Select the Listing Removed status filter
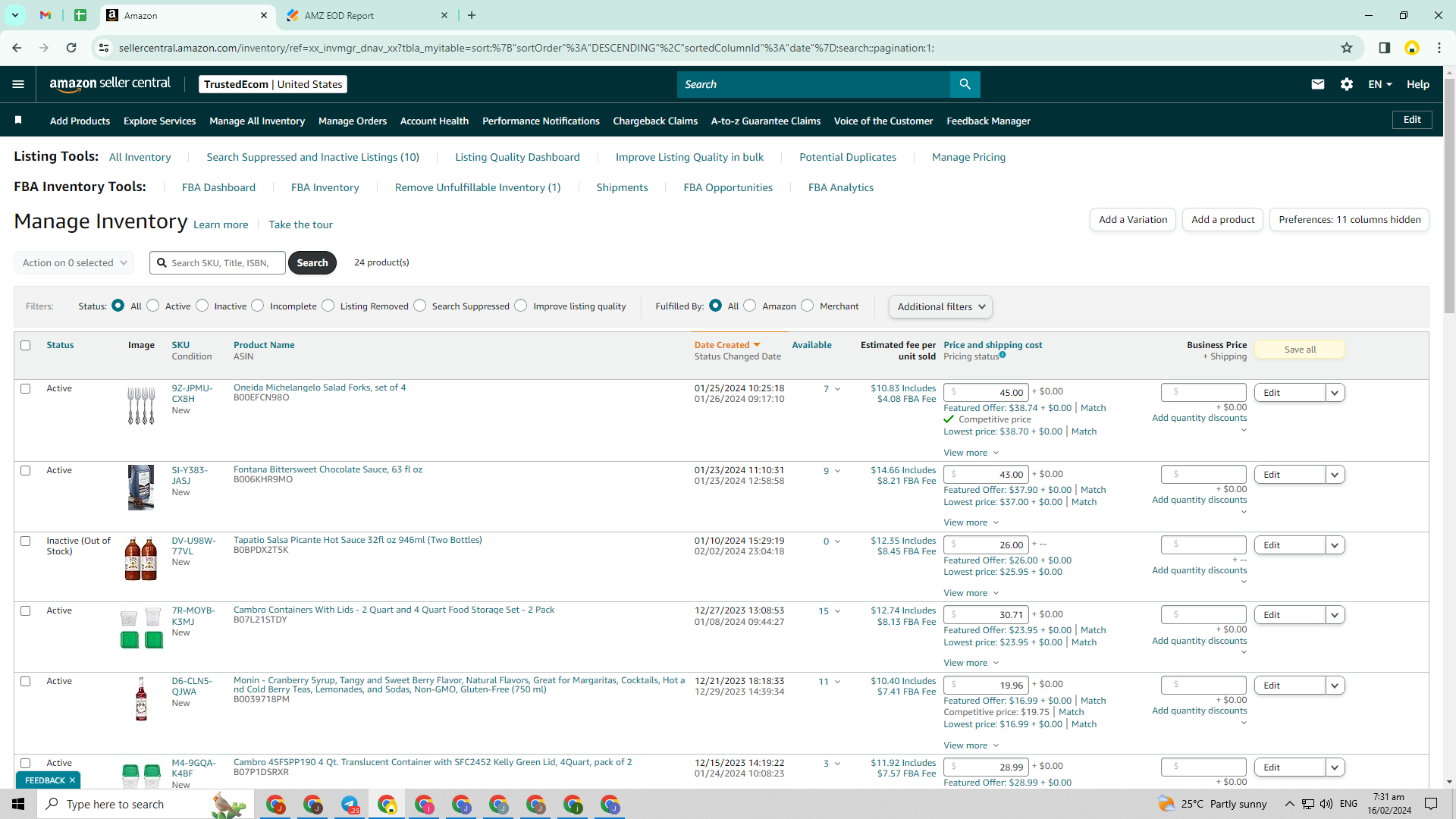Viewport: 1456px width, 819px height. pos(328,306)
